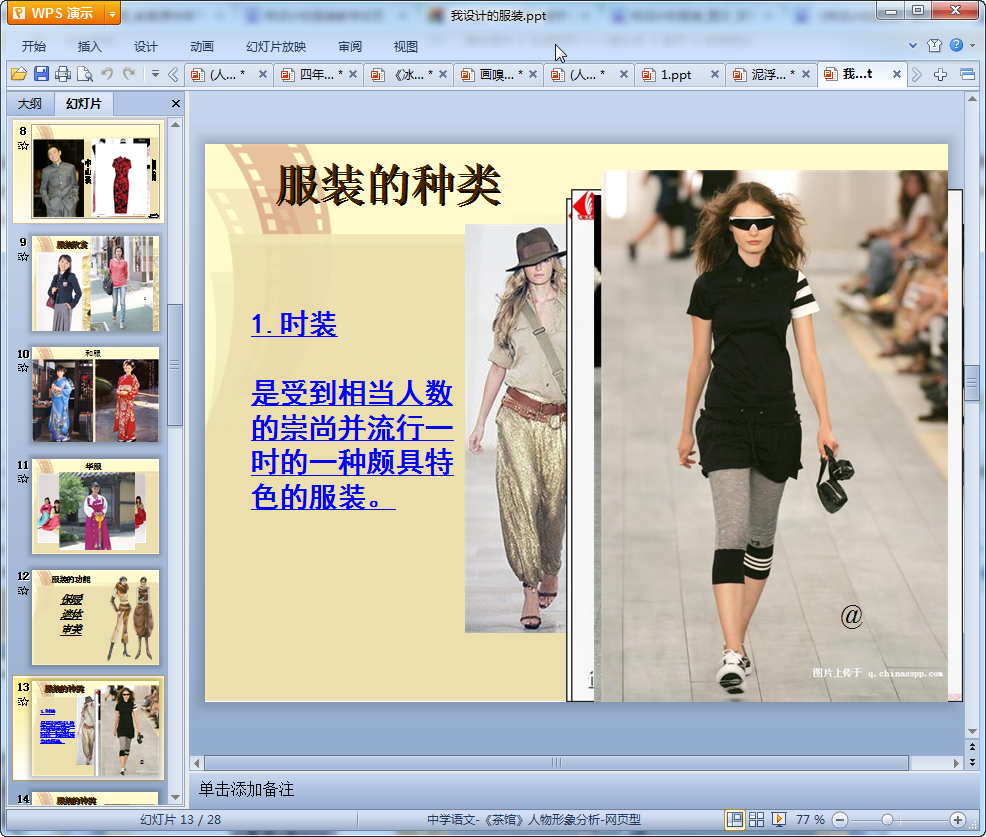Add a new document tab with plus icon
The height and width of the screenshot is (837, 986).
coord(941,75)
